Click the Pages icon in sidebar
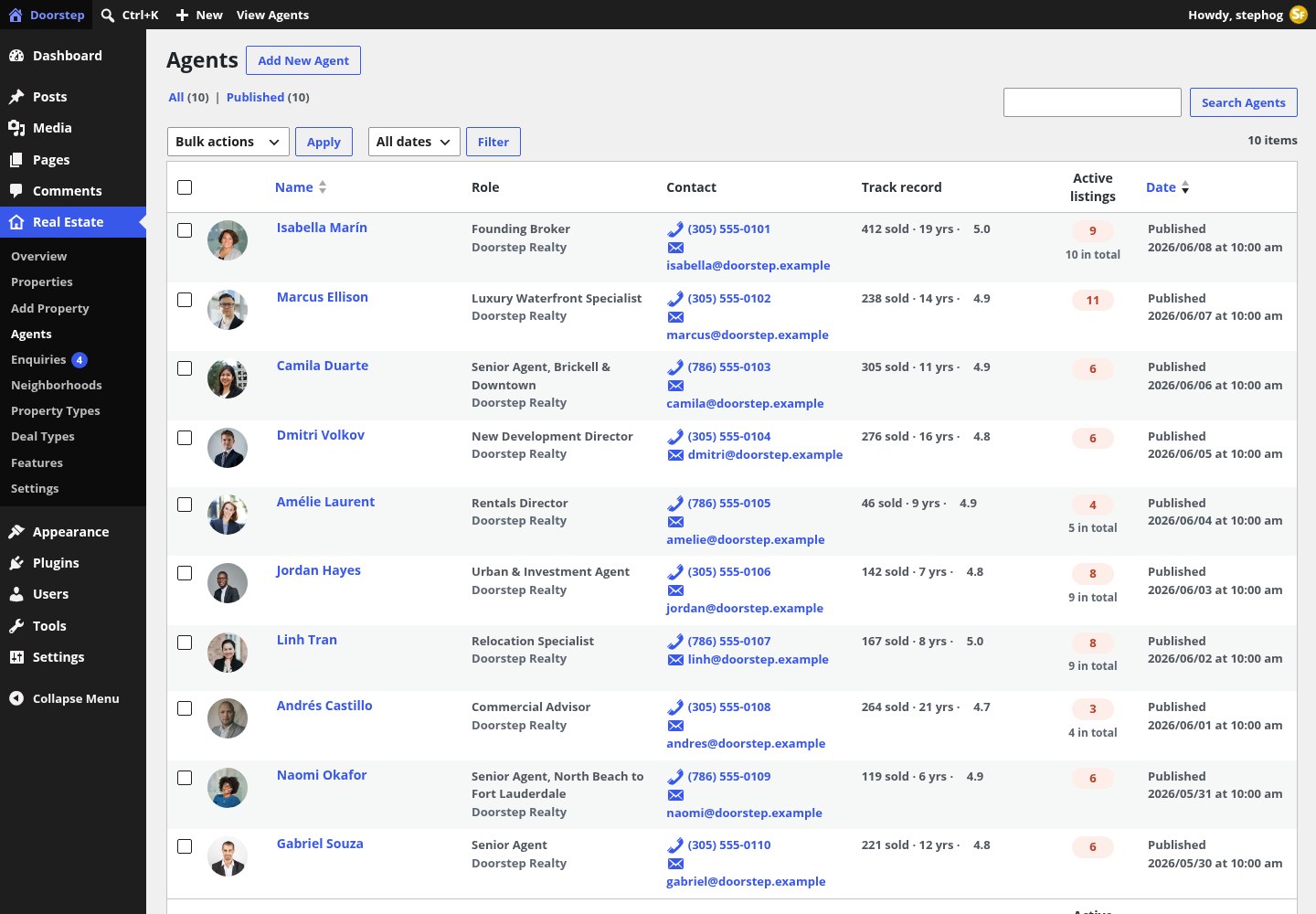This screenshot has width=1316, height=914. [16, 160]
